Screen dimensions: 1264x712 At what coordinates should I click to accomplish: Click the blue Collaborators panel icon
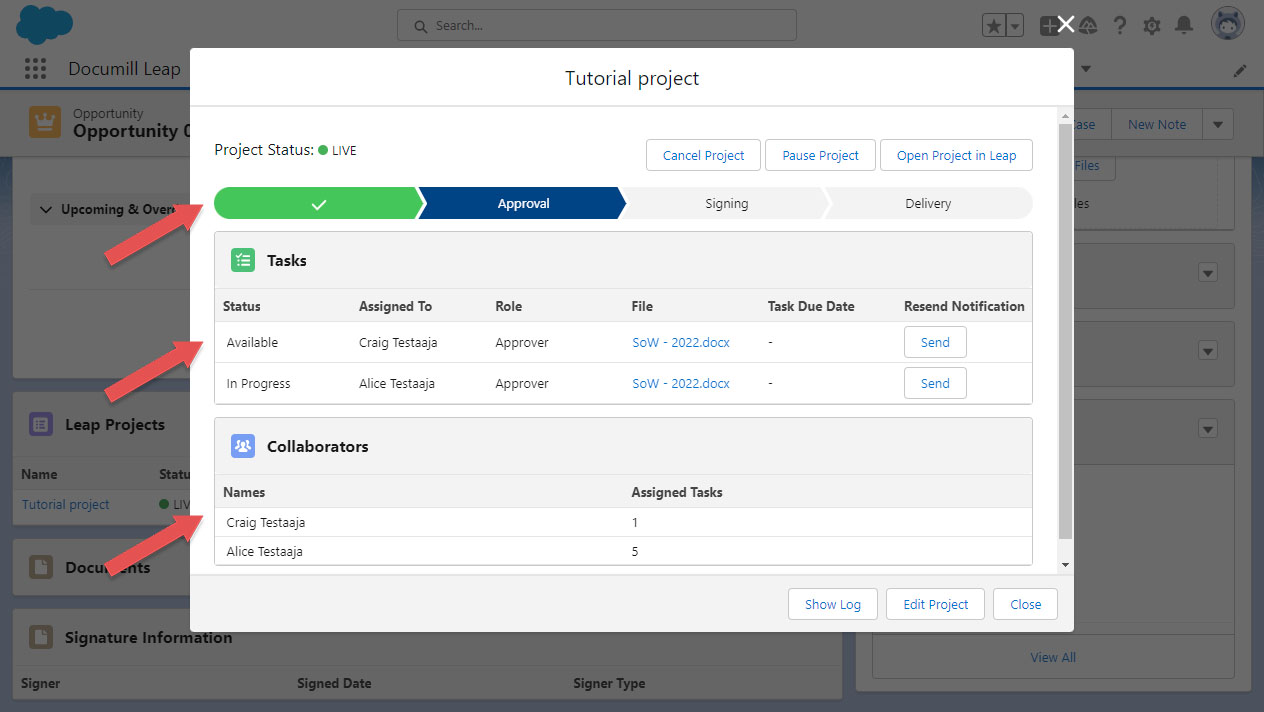click(x=242, y=446)
